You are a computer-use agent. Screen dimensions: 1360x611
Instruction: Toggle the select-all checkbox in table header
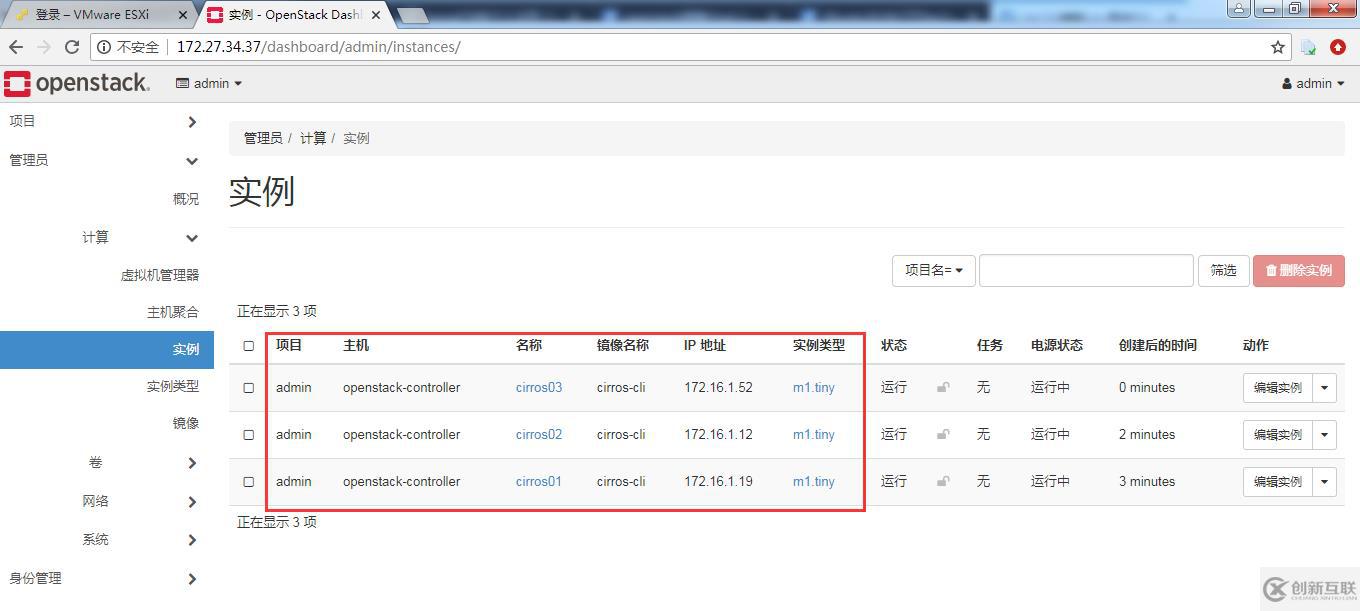[248, 345]
